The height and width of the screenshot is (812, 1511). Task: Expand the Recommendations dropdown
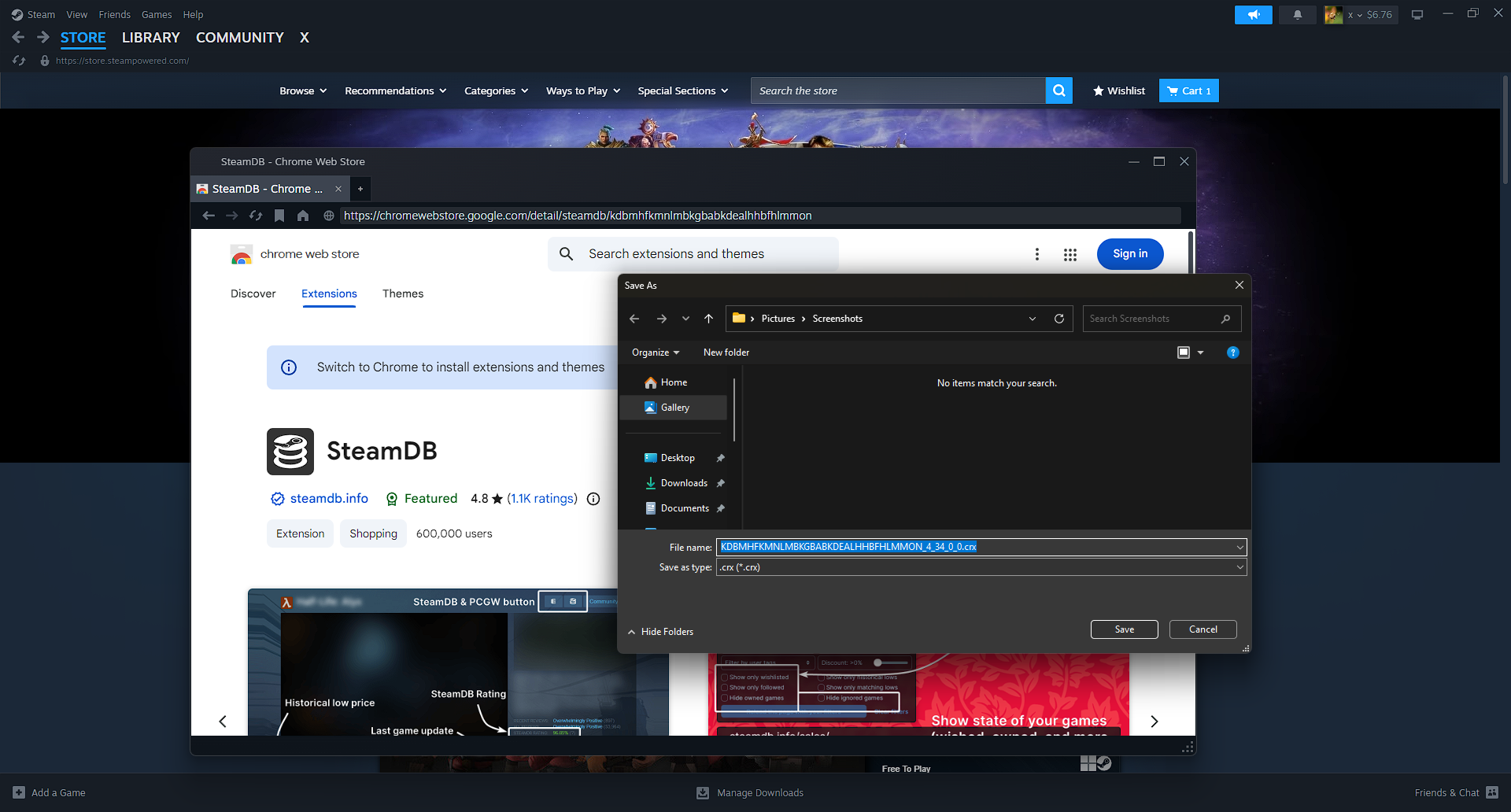(x=396, y=91)
